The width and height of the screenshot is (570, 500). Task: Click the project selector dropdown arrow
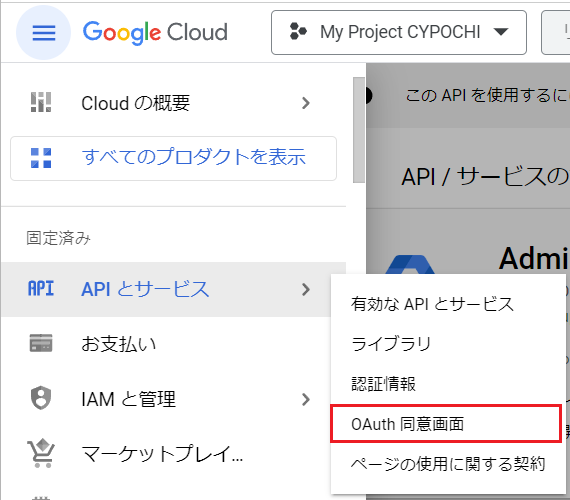tap(501, 32)
